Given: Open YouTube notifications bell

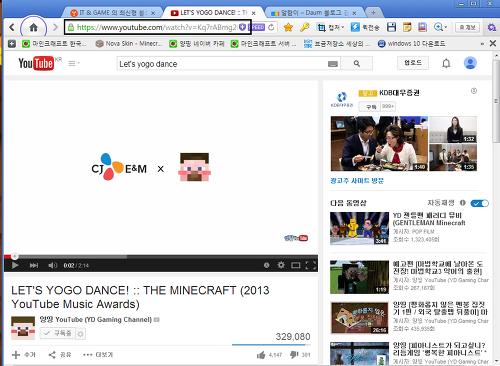Looking at the screenshot, I should coord(446,63).
